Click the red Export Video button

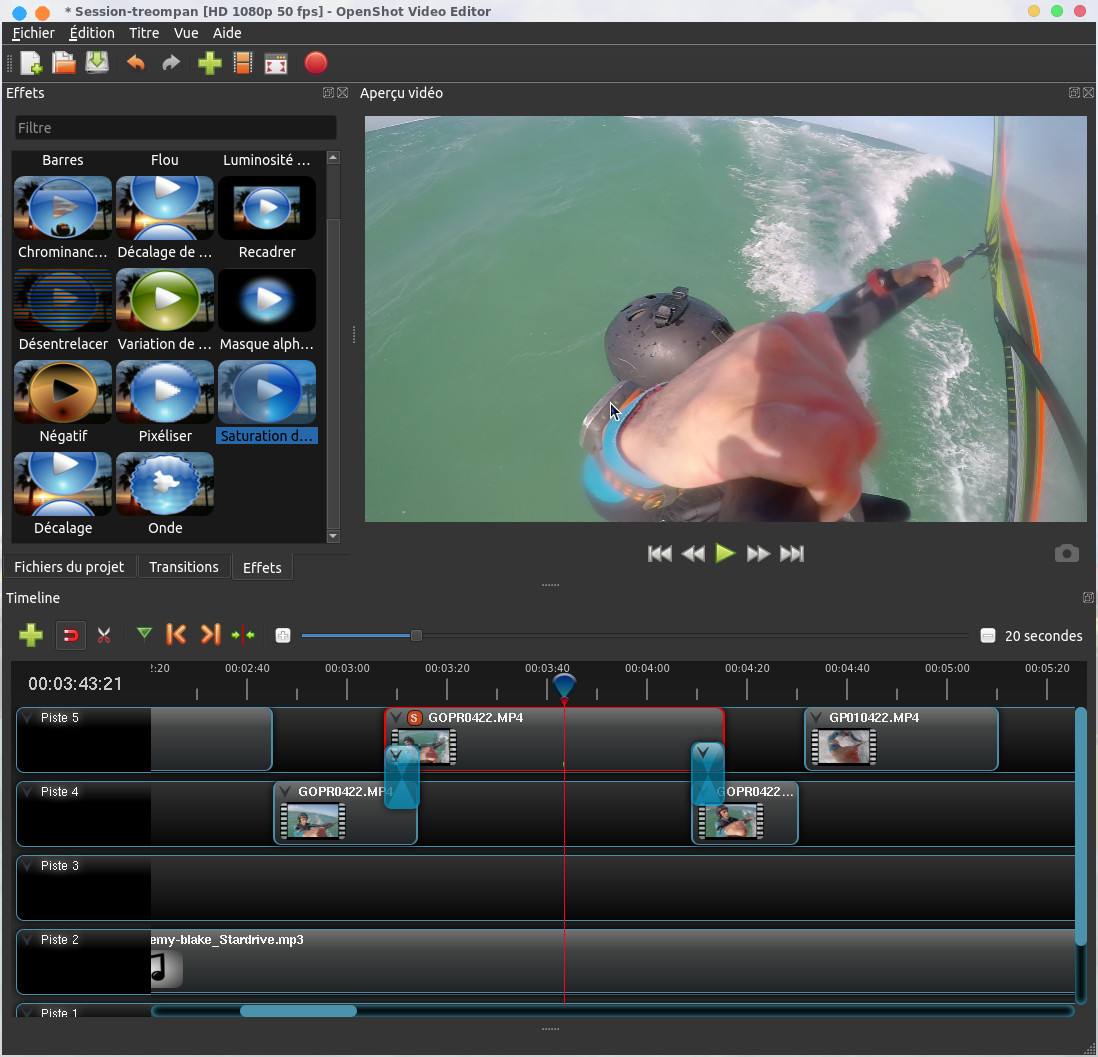315,64
